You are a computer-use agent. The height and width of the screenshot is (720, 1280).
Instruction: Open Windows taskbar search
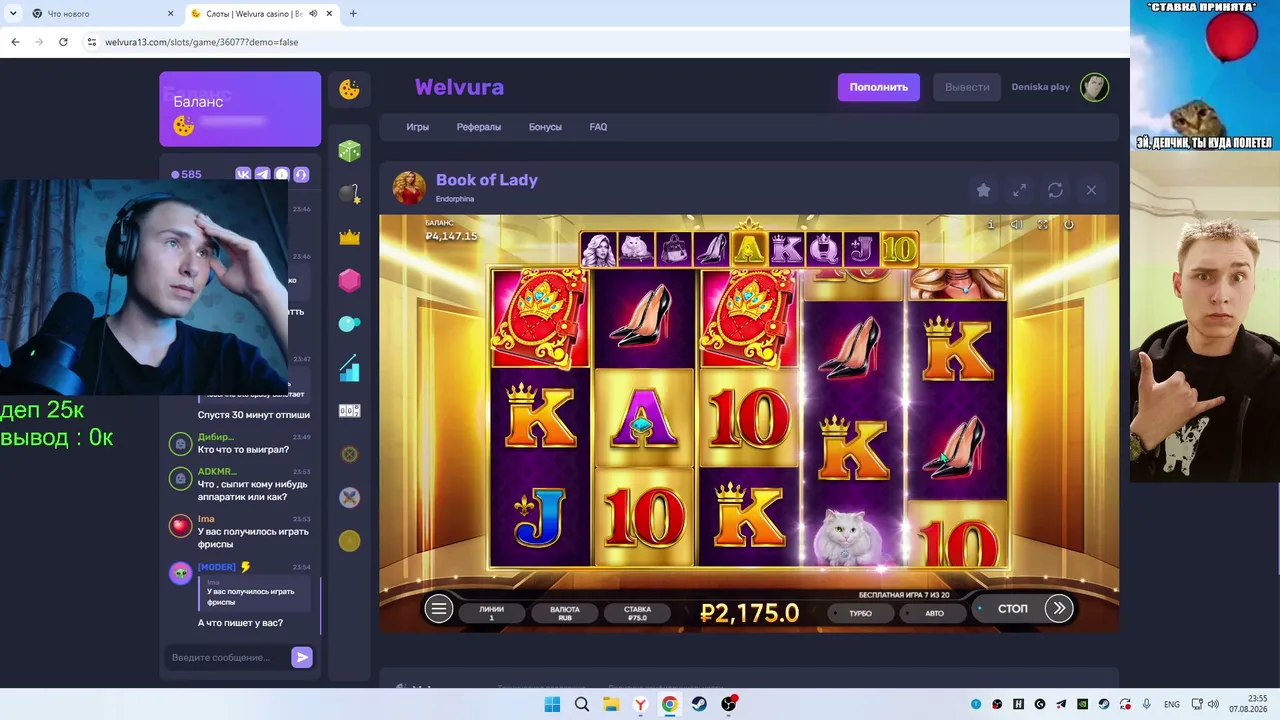pyautogui.click(x=581, y=704)
